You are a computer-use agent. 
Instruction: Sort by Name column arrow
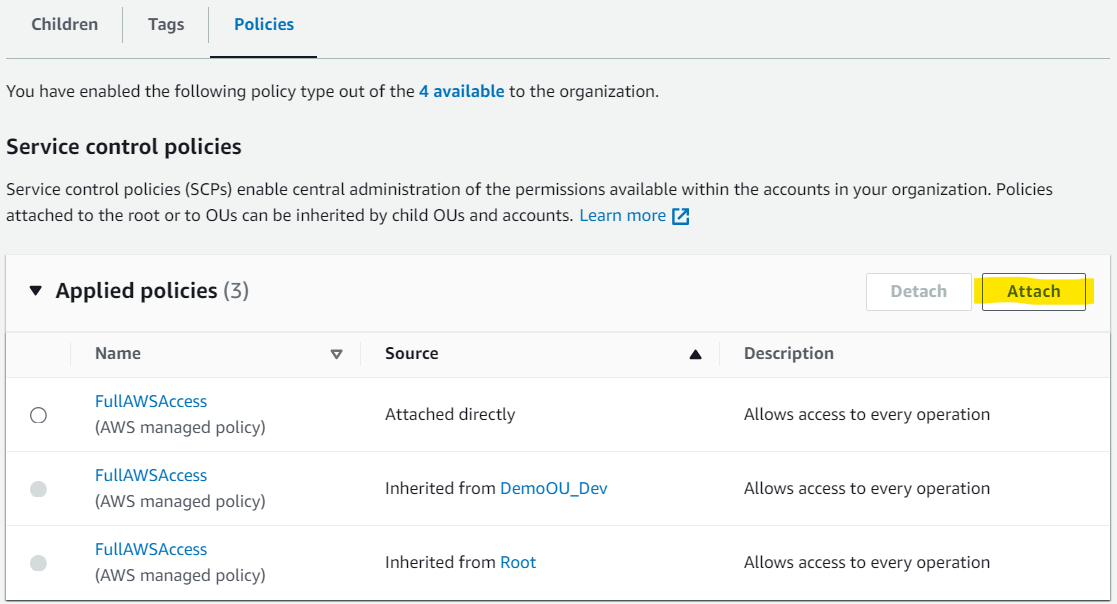336,354
